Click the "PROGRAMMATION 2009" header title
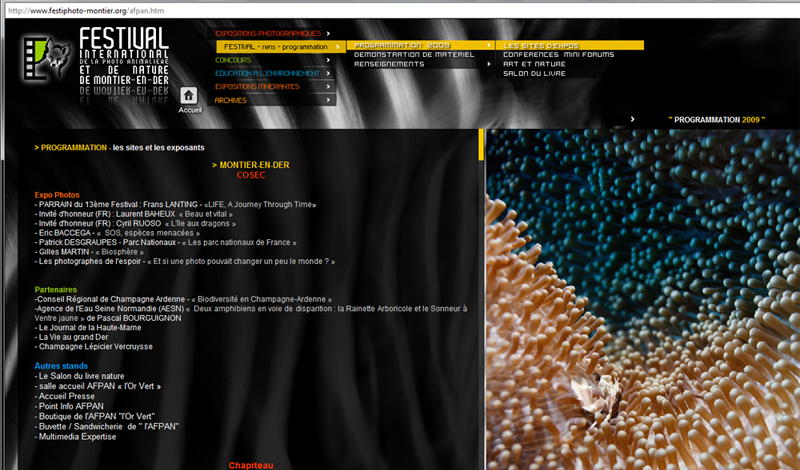 [717, 120]
